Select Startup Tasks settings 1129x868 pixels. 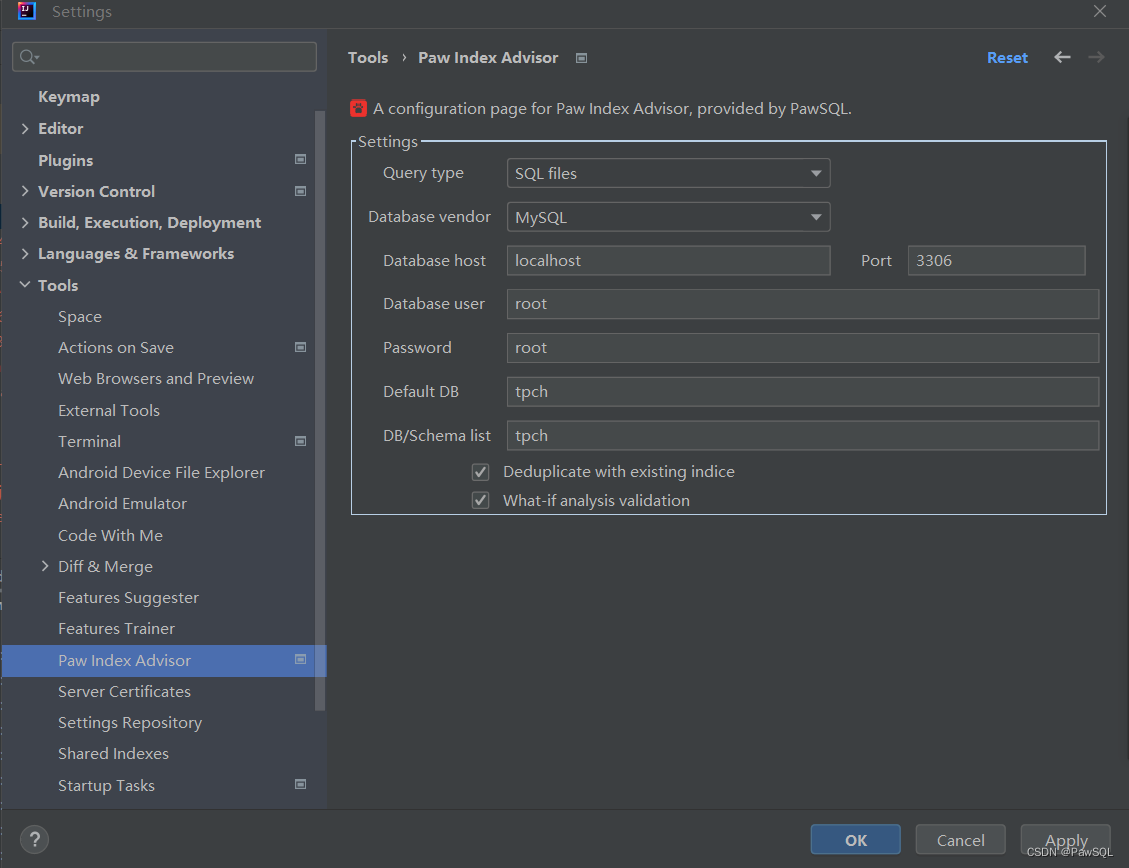(x=107, y=785)
